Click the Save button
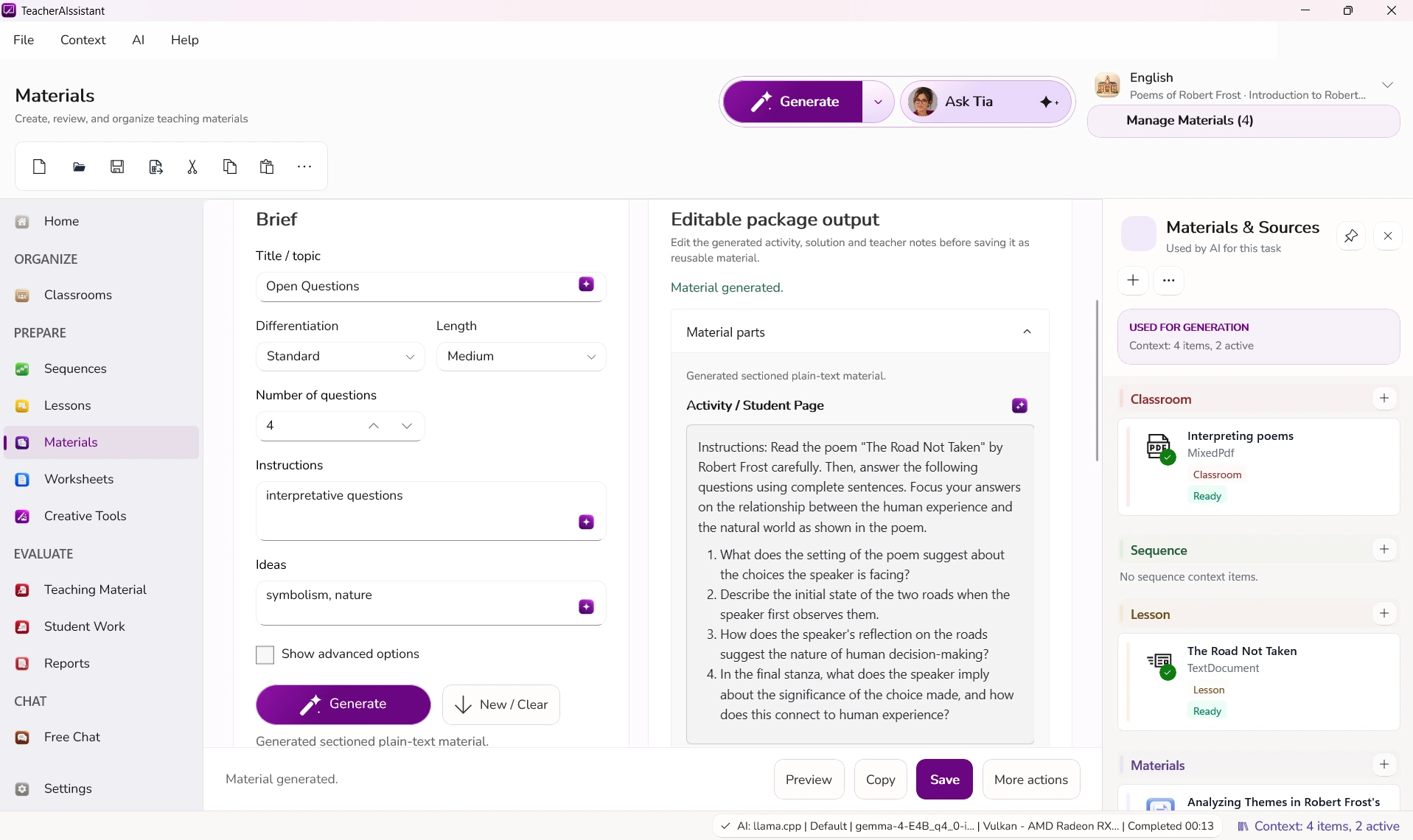The width and height of the screenshot is (1413, 840). 944,780
